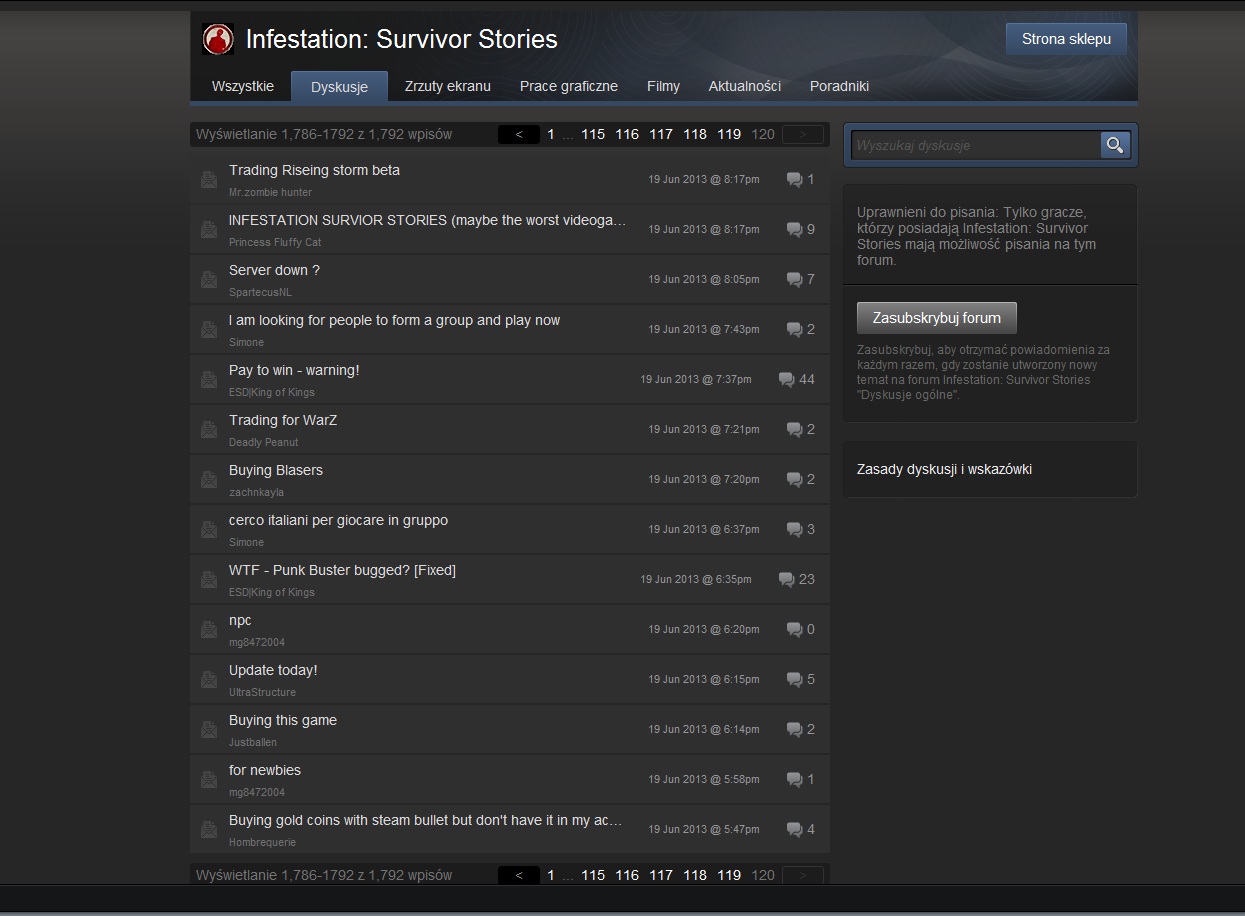
Task: Open 'WTF - Punk Buster bugged? [Fixed]' thread
Action: [342, 570]
